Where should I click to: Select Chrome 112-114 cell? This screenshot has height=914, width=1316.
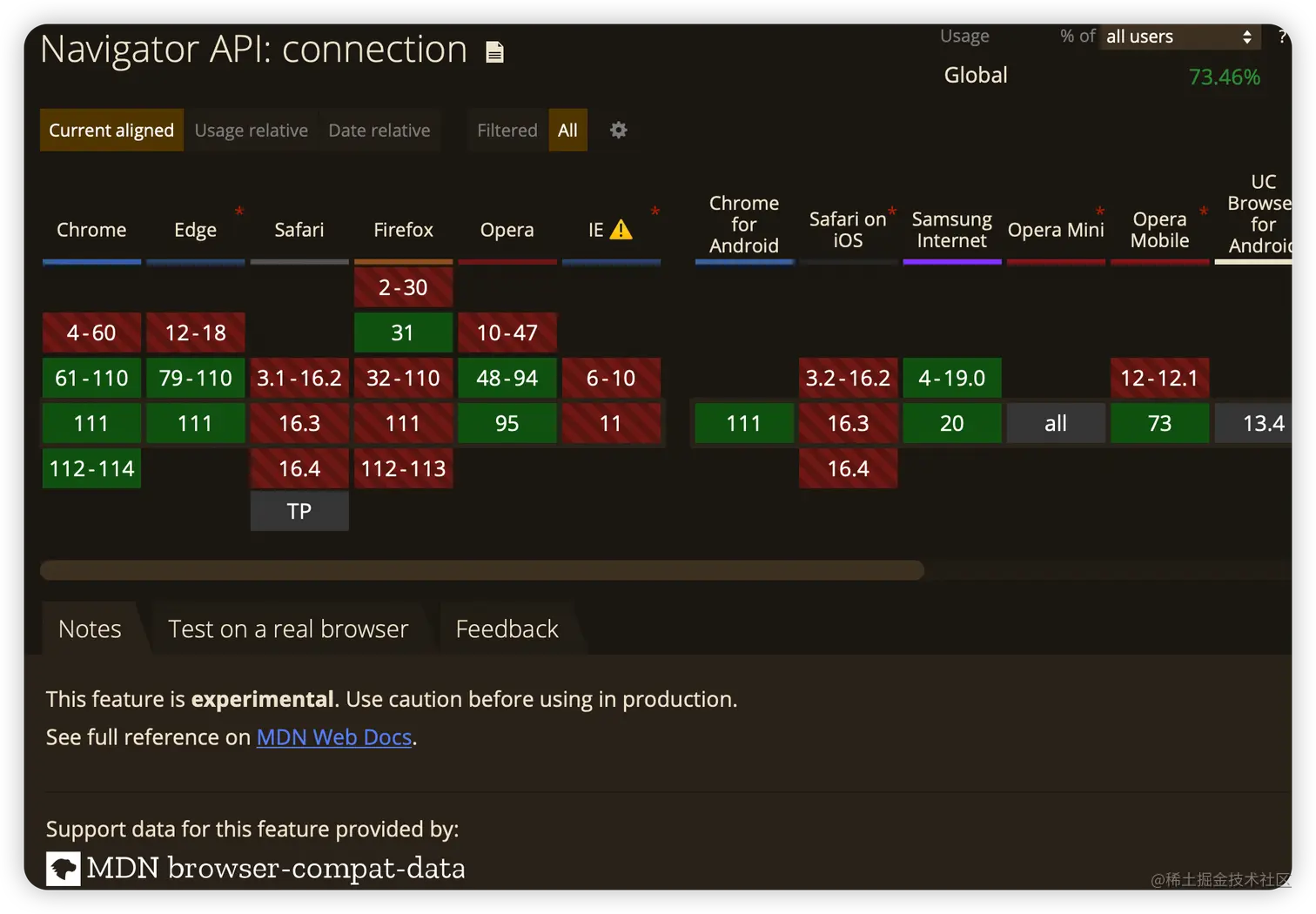(x=91, y=468)
